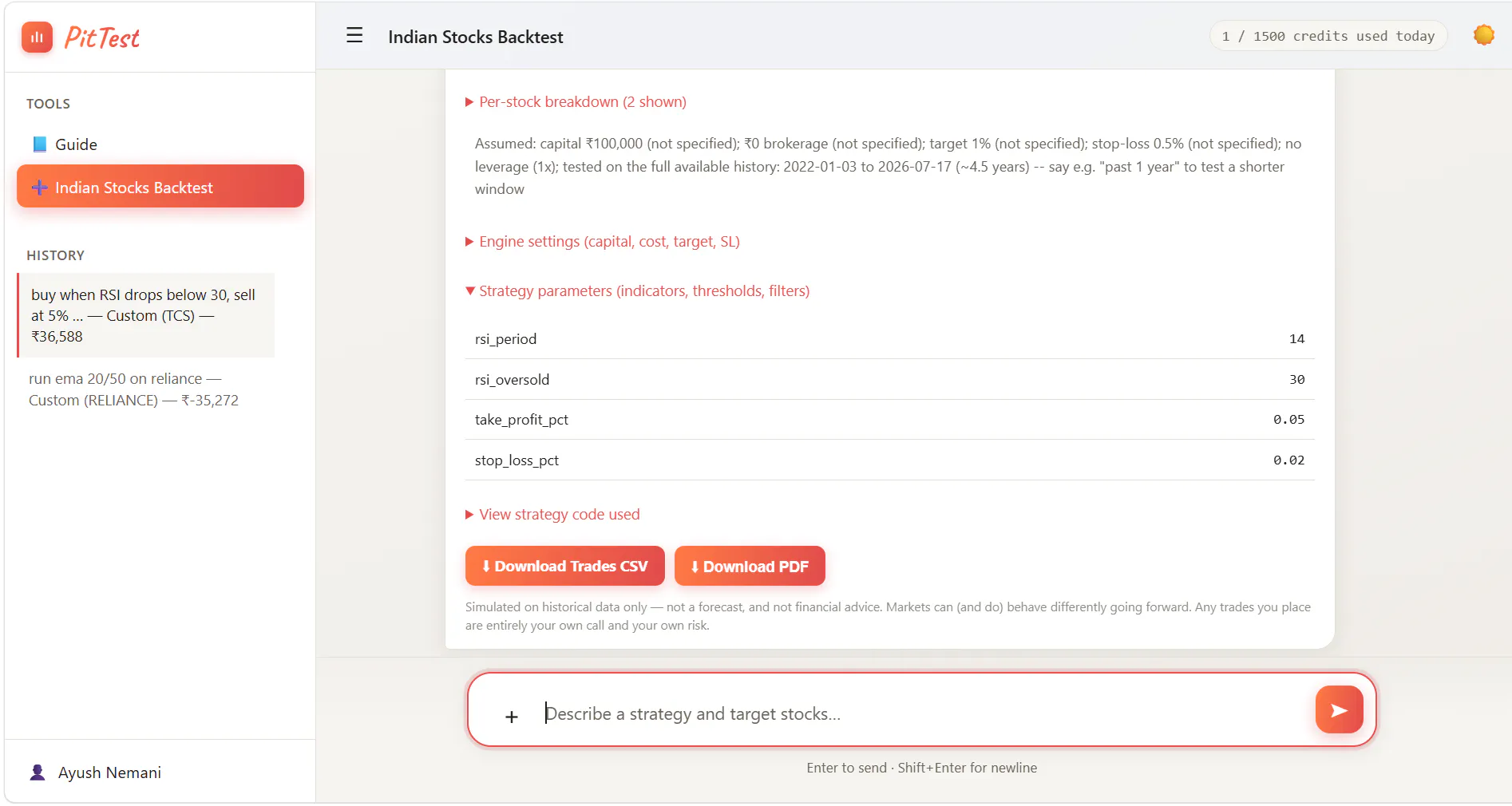Click the PitTest logo icon
Image resolution: width=1512 pixels, height=806 pixels.
37,37
